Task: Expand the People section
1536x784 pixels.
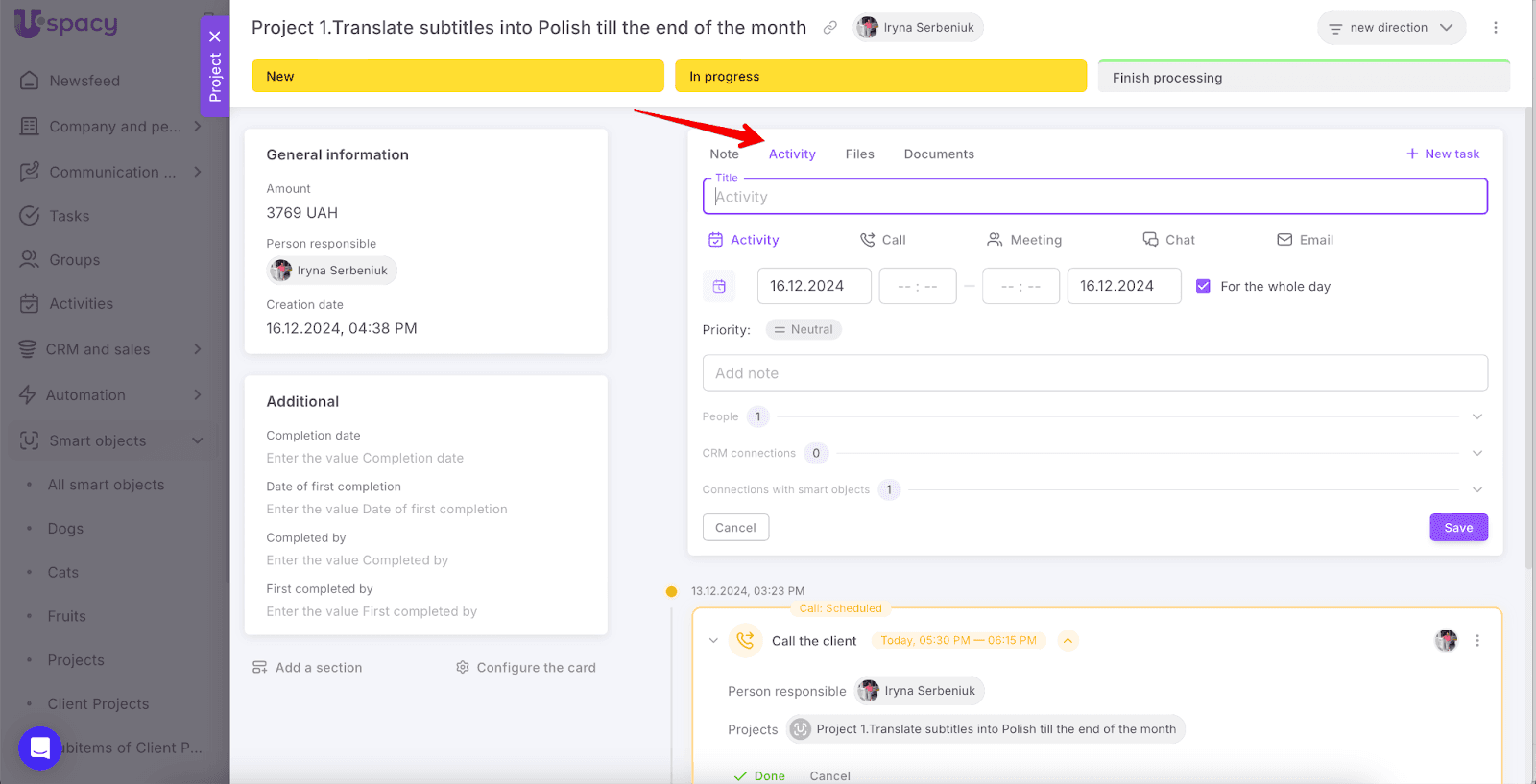Action: click(1477, 416)
